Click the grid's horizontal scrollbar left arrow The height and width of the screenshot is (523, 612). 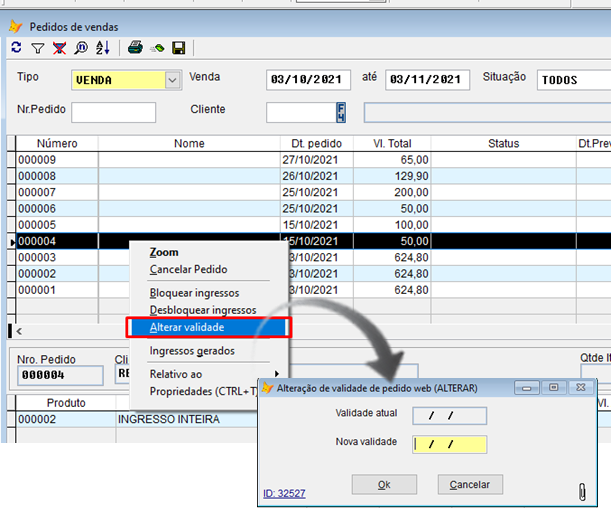(19, 330)
